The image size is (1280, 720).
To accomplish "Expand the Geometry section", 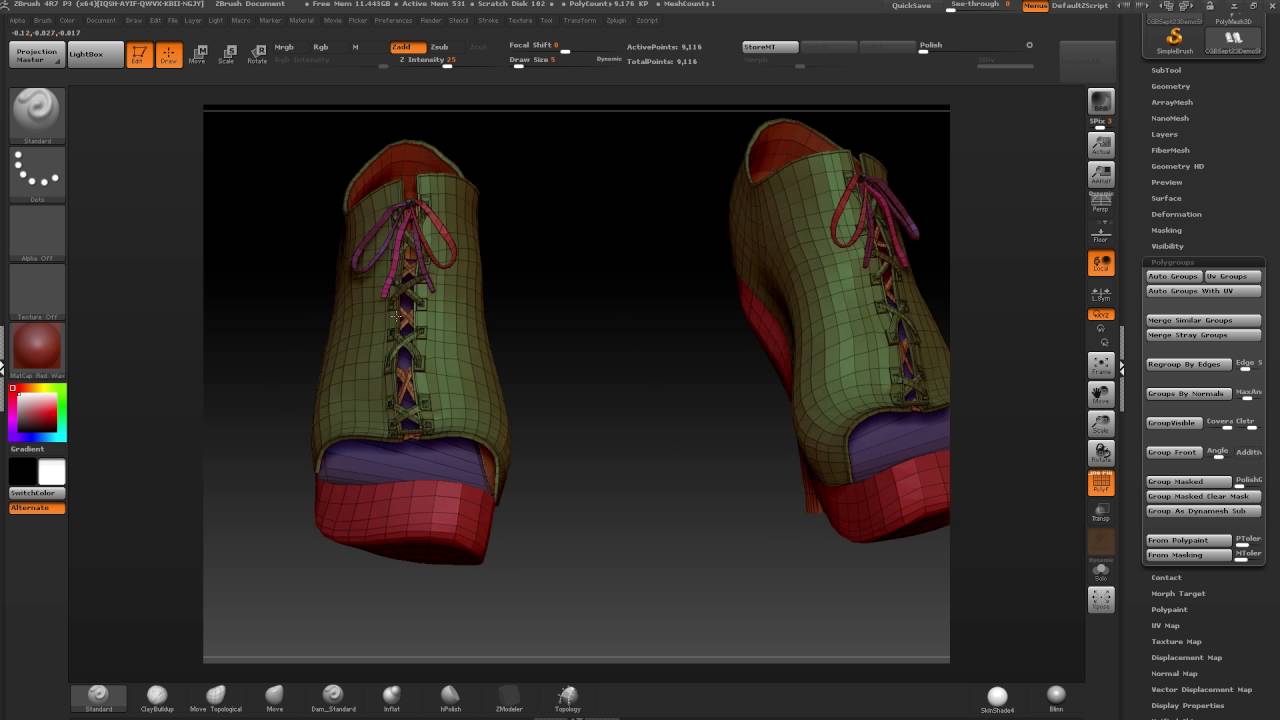I will point(1170,86).
